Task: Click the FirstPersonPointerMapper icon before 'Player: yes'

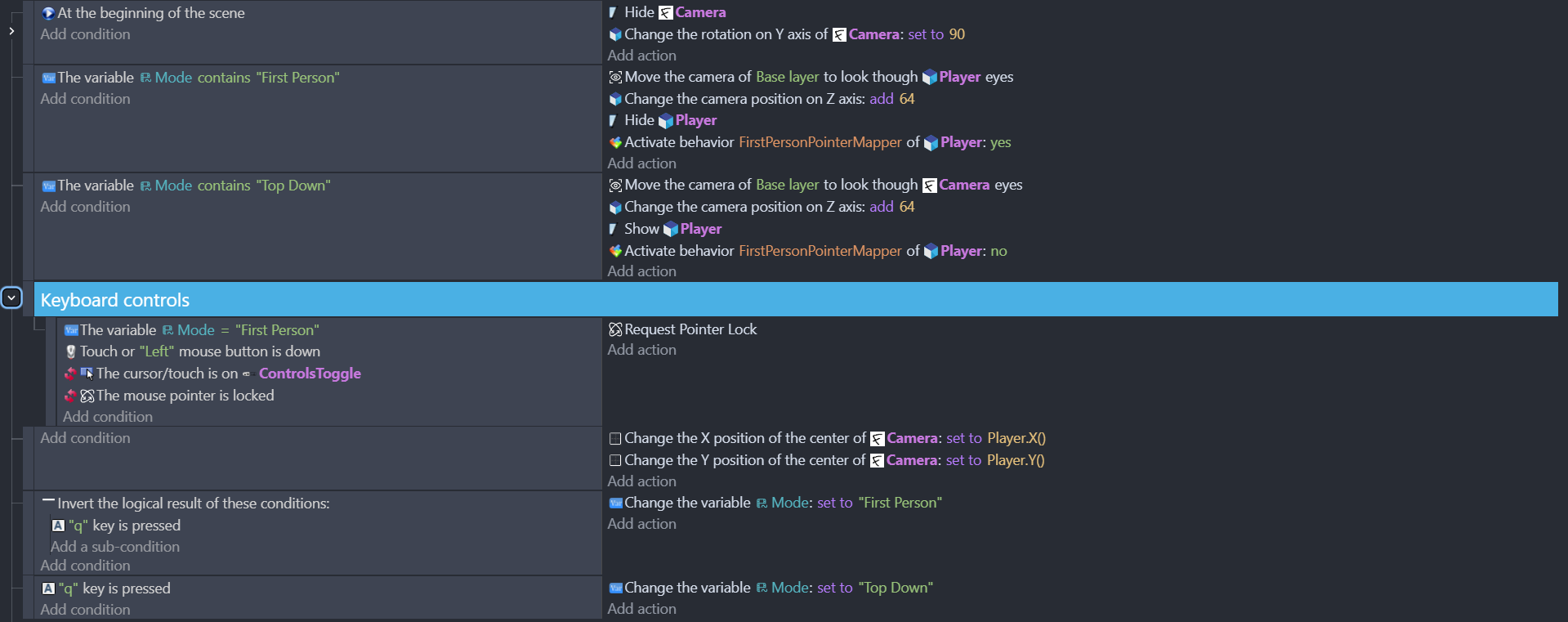Action: [x=615, y=142]
